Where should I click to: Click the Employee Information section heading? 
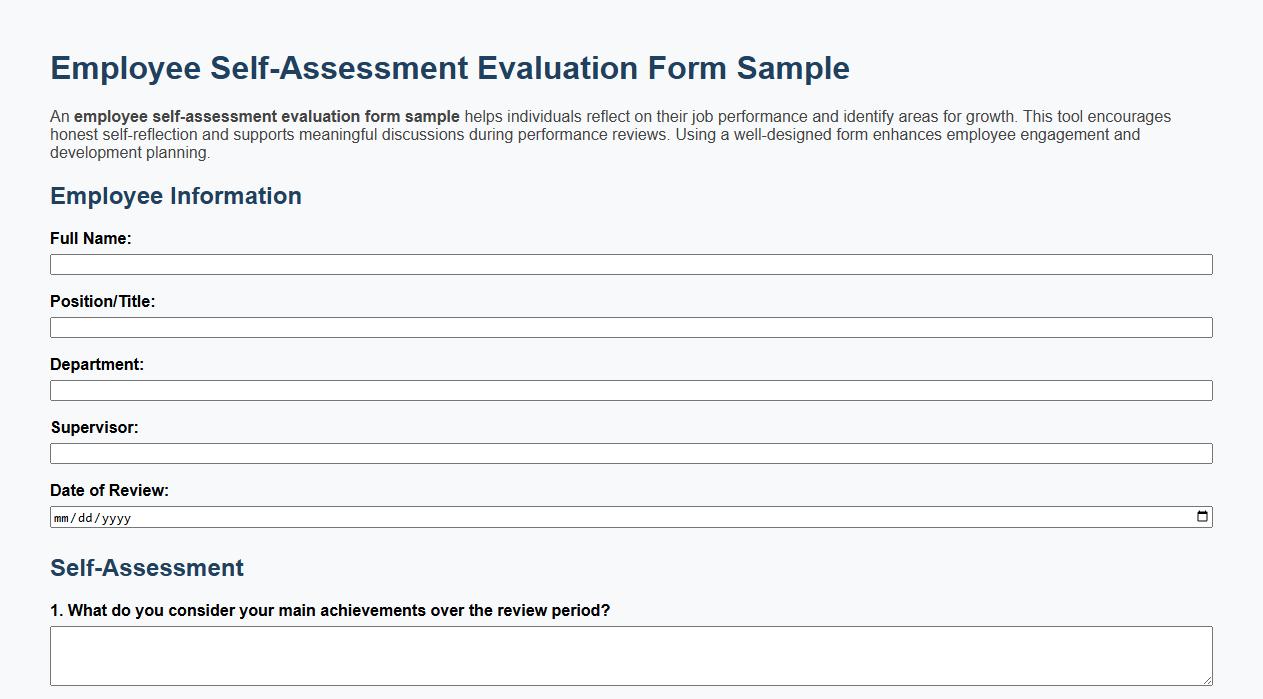(x=176, y=196)
